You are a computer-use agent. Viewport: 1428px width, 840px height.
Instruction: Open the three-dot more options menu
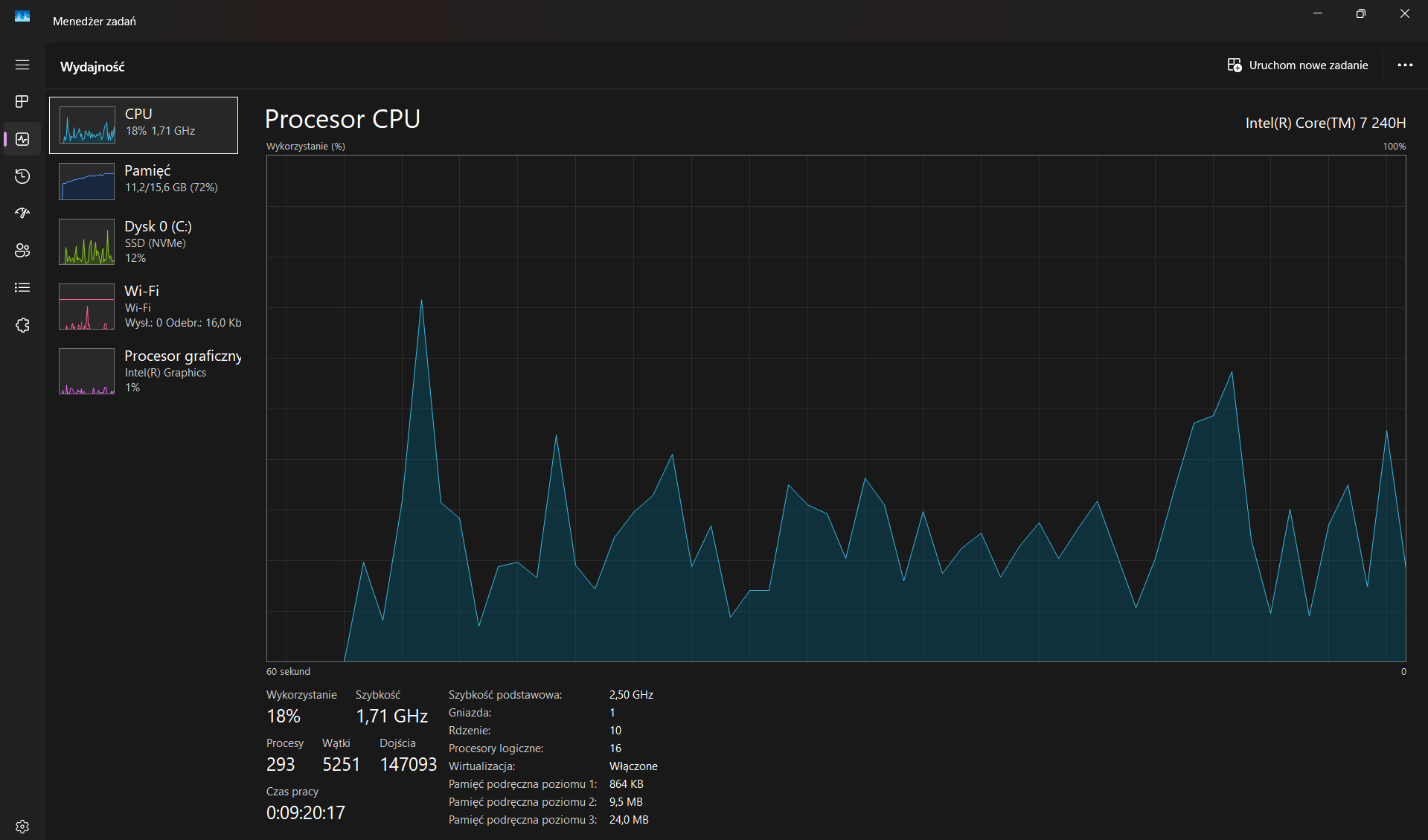(x=1405, y=65)
